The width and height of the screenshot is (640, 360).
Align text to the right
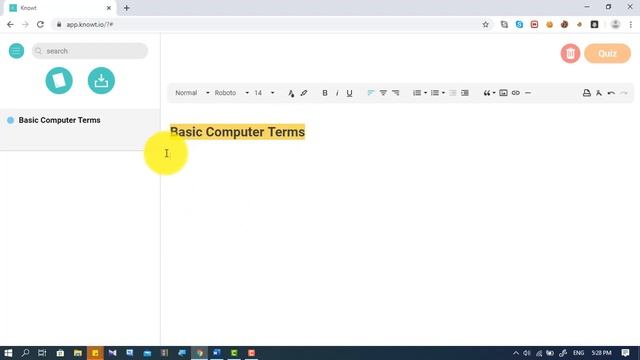coord(396,93)
